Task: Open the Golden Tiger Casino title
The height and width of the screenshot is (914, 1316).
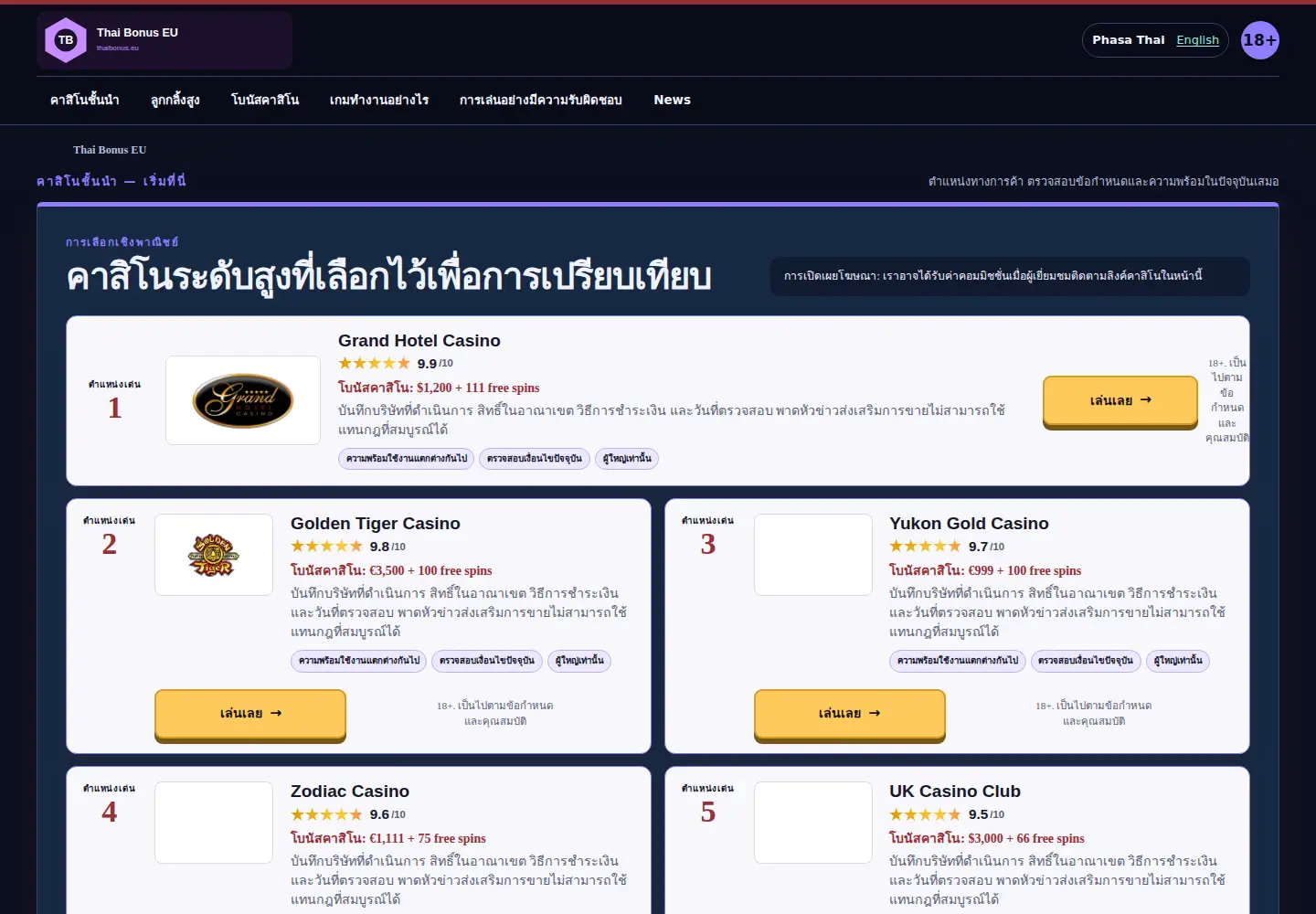Action: pyautogui.click(x=376, y=524)
